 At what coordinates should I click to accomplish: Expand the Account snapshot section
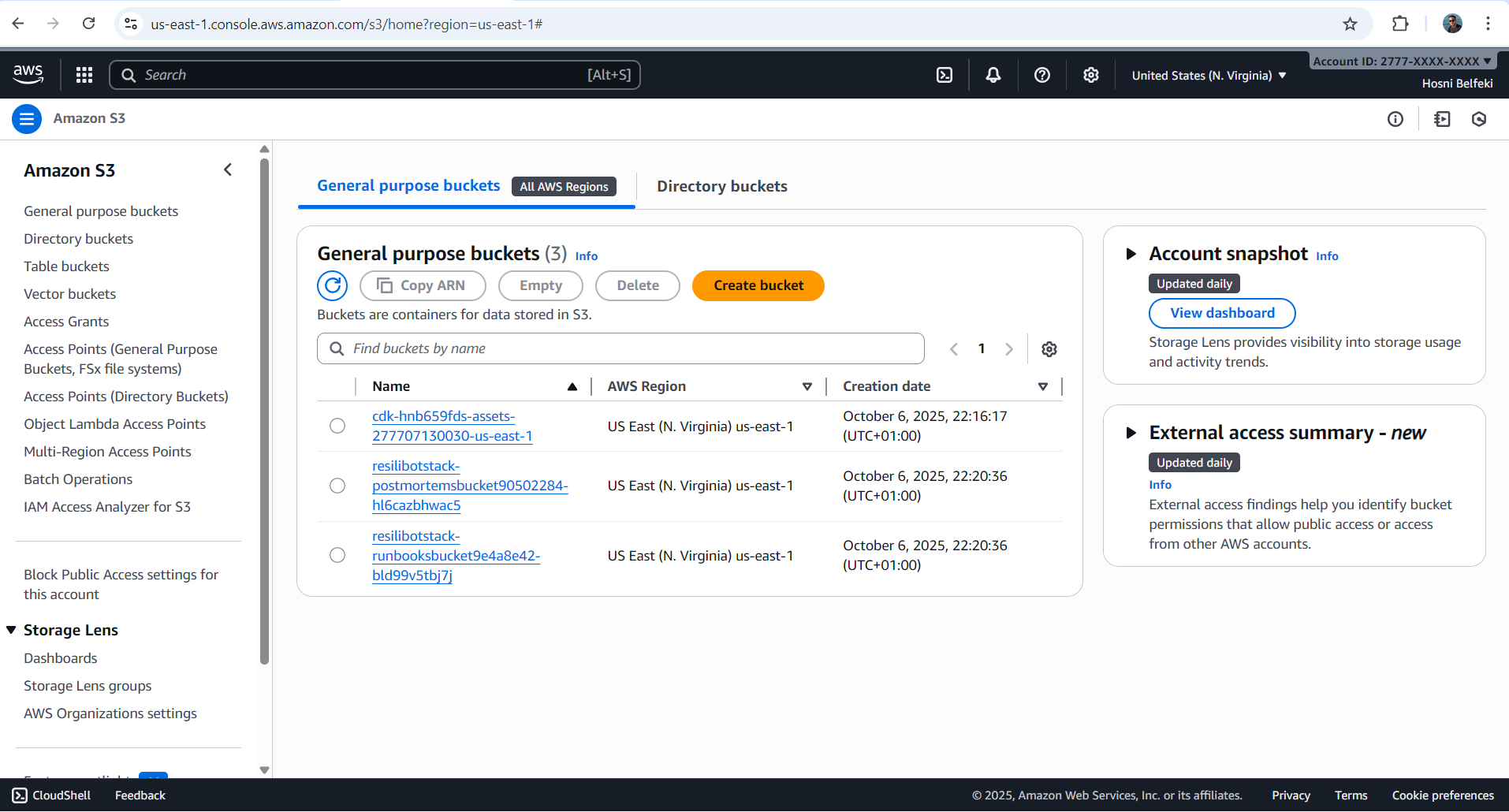[x=1131, y=254]
